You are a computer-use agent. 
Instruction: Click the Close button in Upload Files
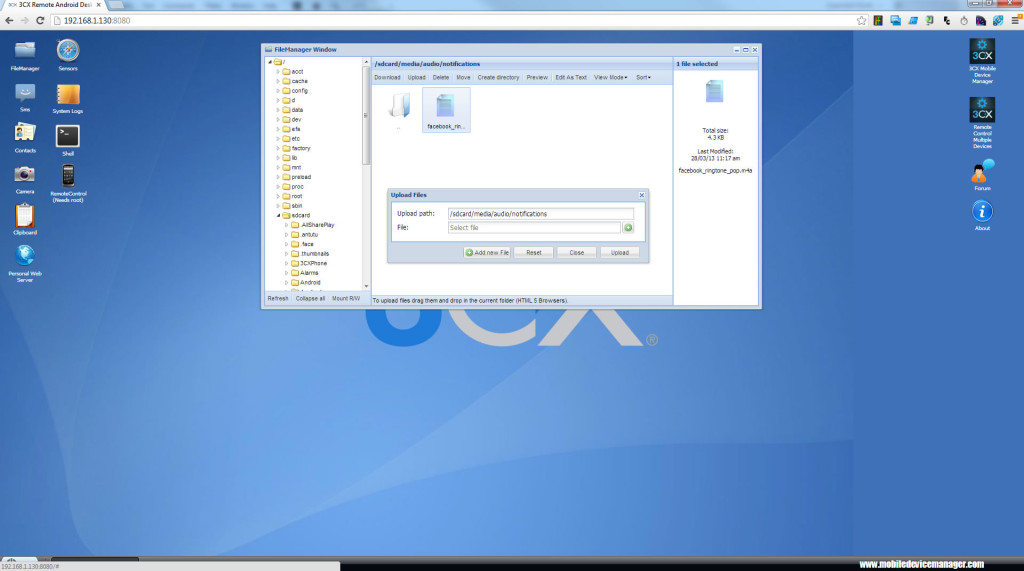(576, 252)
